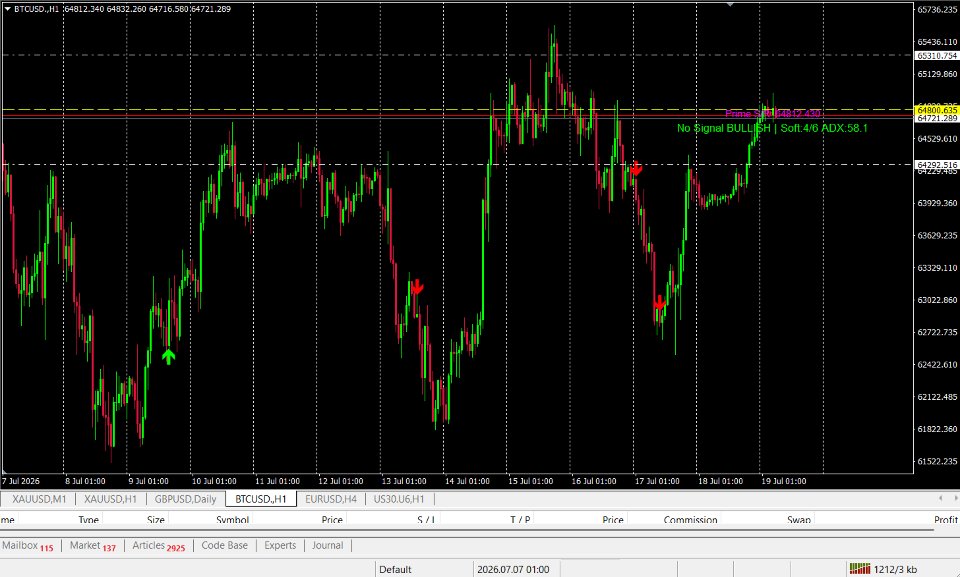This screenshot has height=577, width=960.
Task: Open the Journal terminal tab
Action: [328, 545]
